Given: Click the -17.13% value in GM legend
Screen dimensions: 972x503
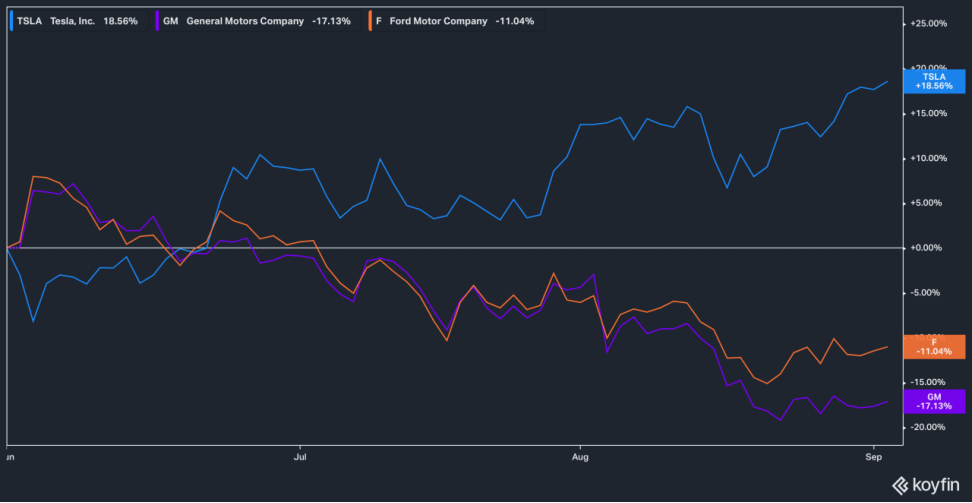Looking at the screenshot, I should [x=331, y=21].
